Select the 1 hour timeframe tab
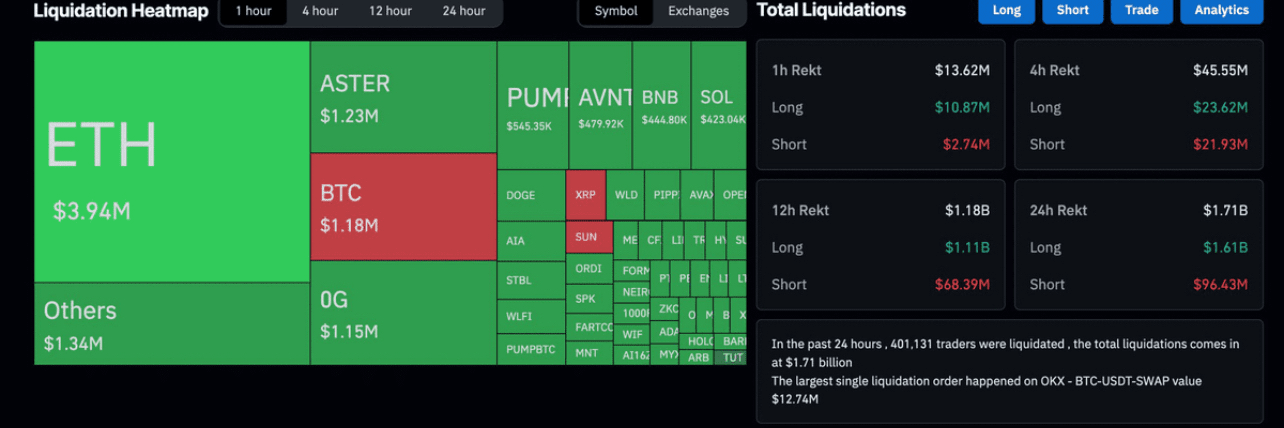This screenshot has width=1284, height=428. tap(253, 11)
